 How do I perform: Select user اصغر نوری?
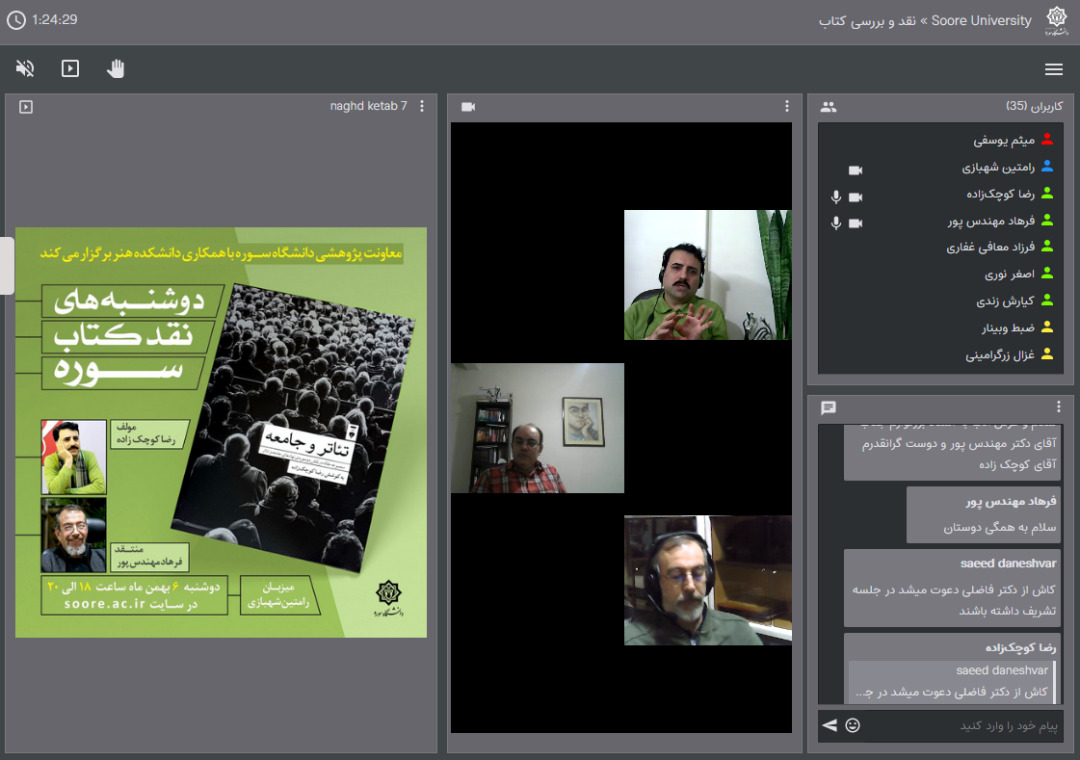pyautogui.click(x=940, y=274)
